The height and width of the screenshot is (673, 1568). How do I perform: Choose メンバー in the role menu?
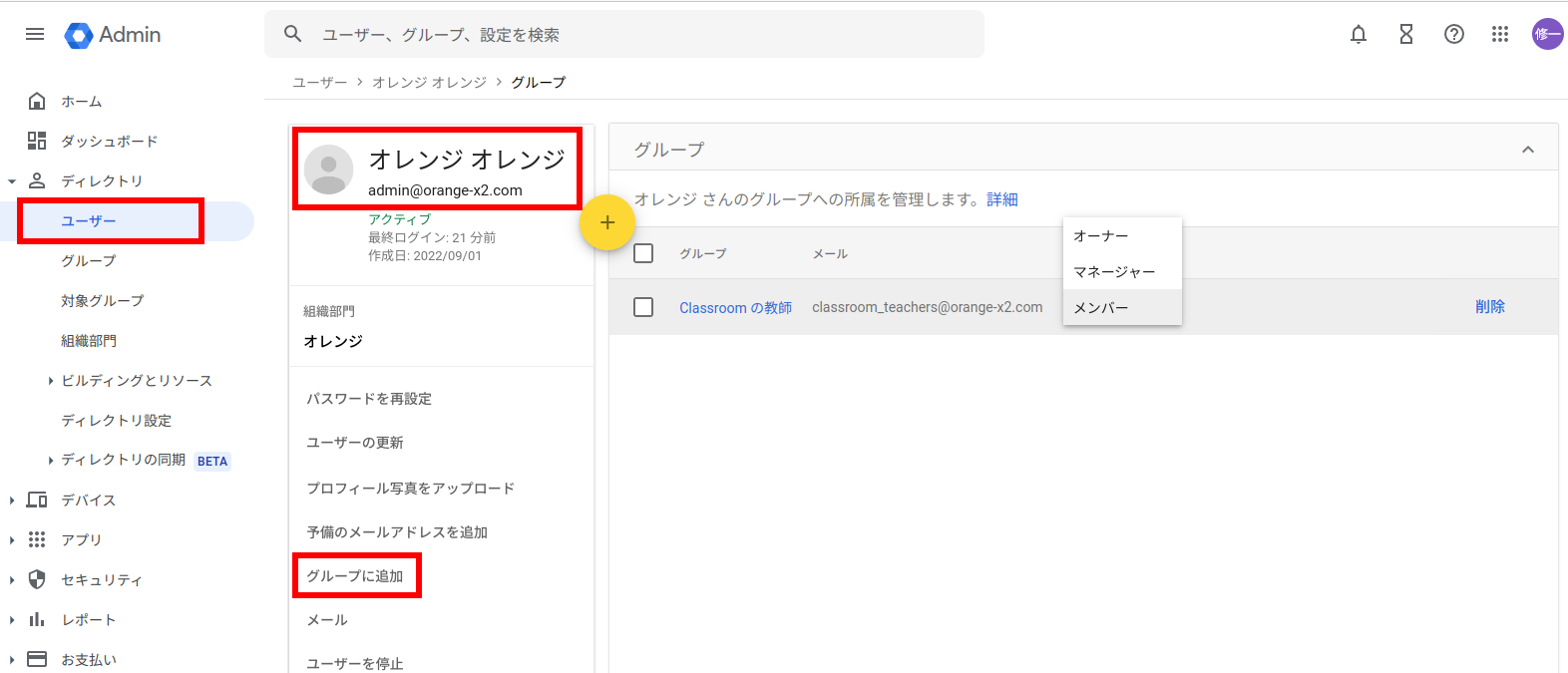click(x=1101, y=308)
